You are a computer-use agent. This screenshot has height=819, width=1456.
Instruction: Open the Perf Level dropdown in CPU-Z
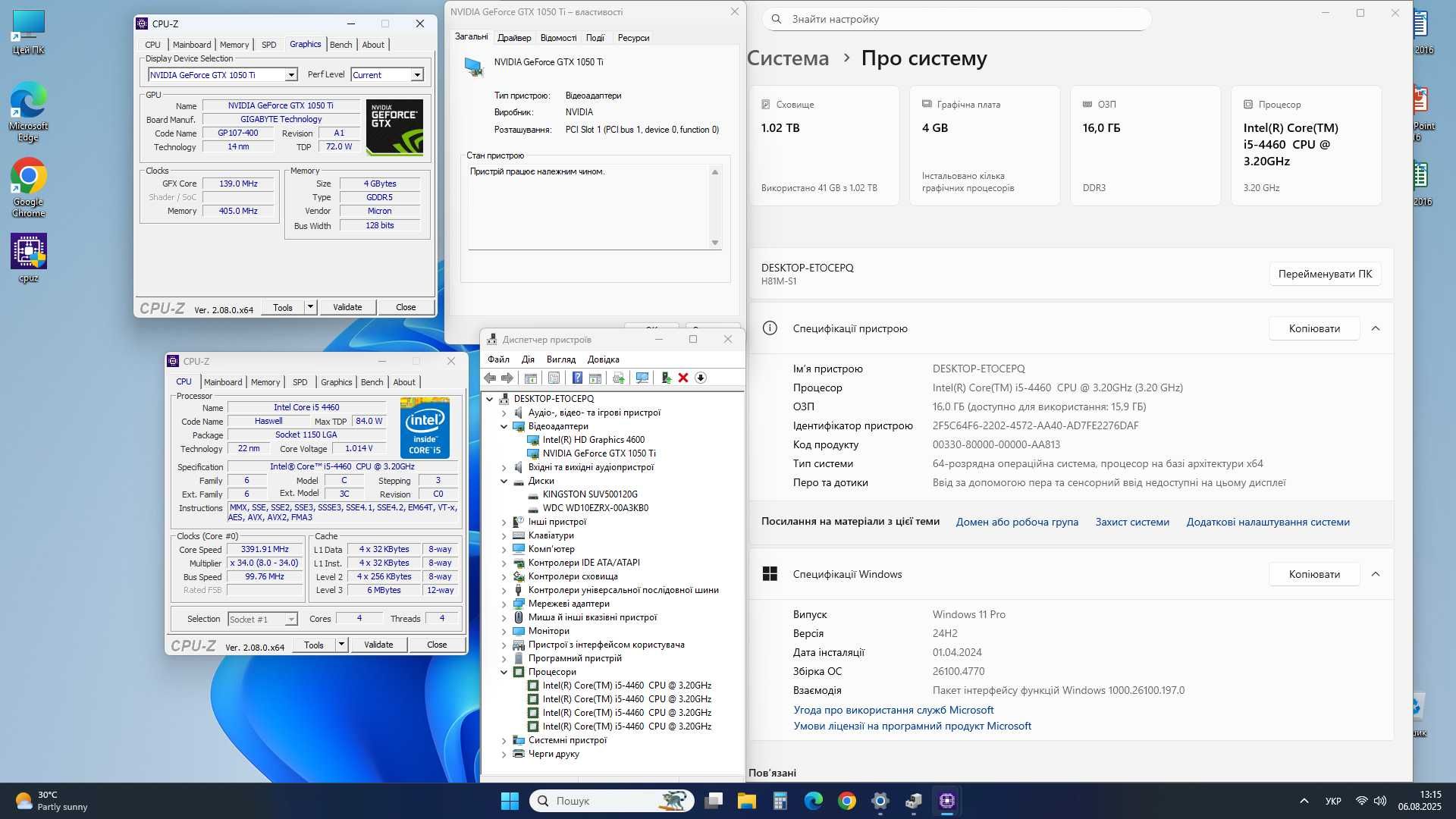417,75
